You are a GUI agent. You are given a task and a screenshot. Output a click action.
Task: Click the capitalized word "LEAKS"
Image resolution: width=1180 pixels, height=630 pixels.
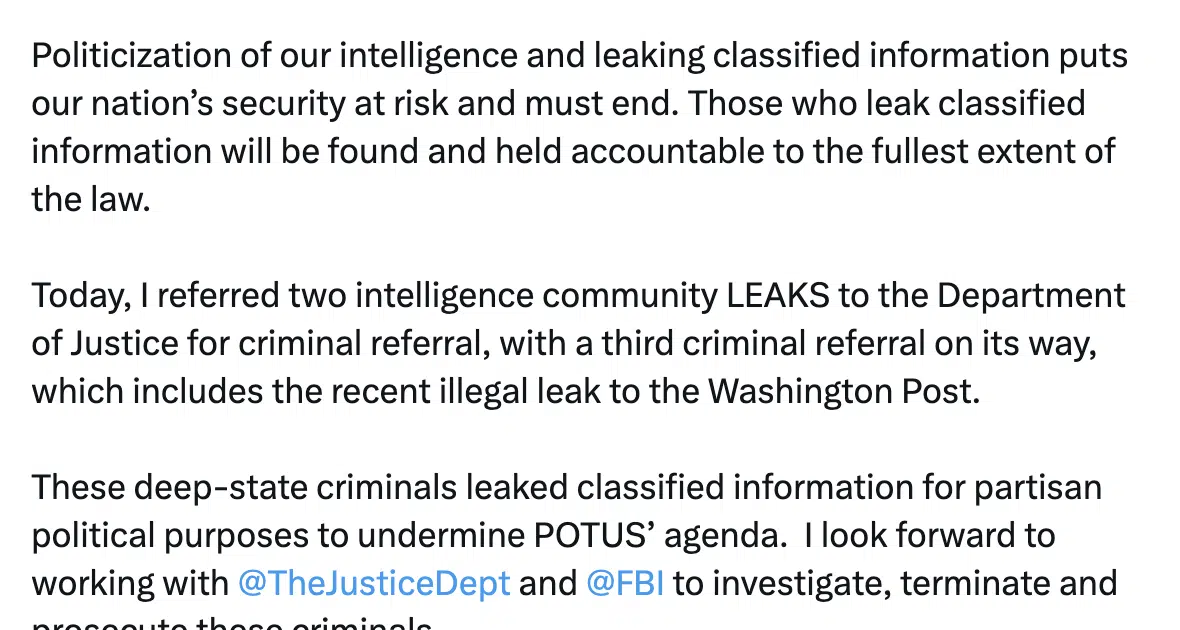(778, 296)
